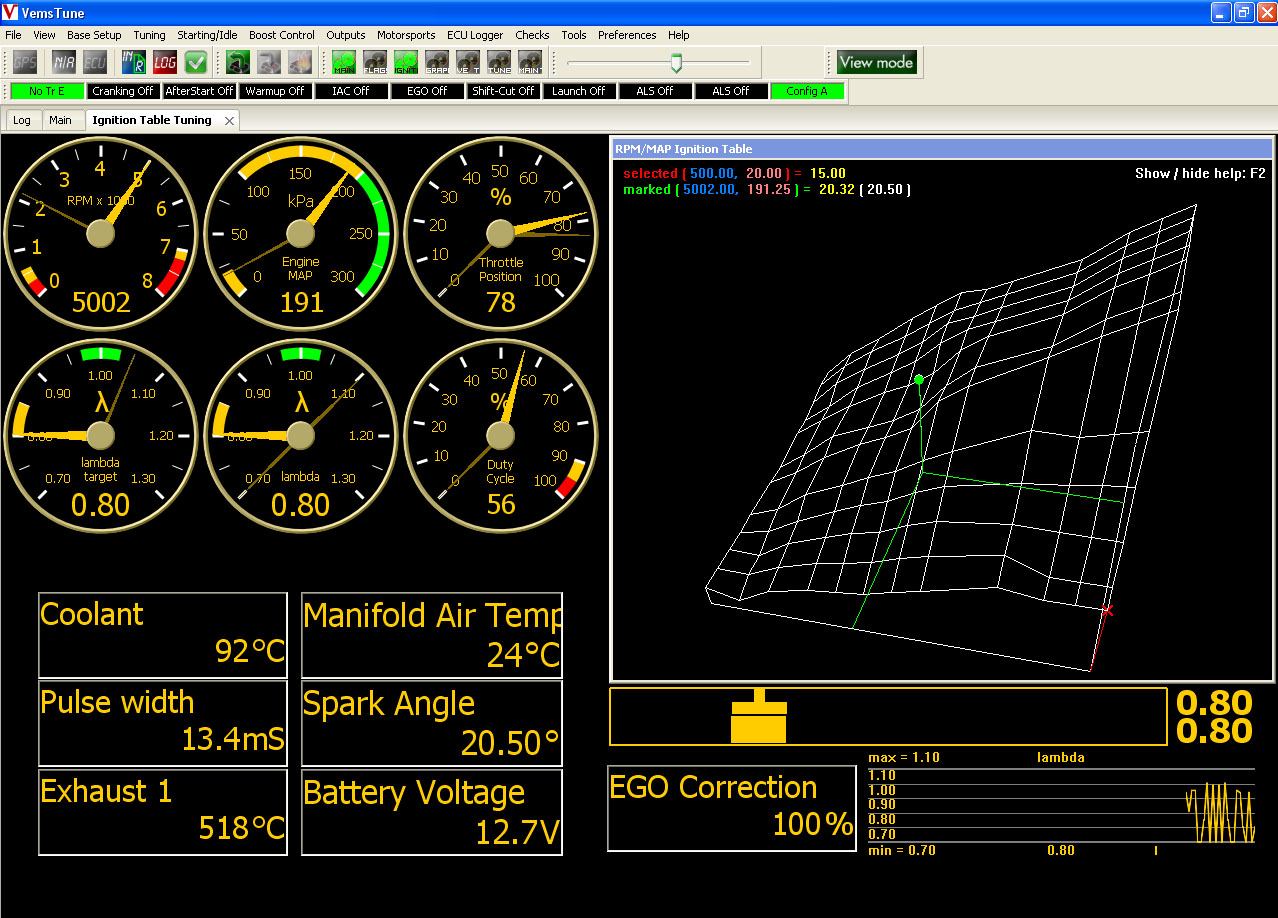Click the GPS toolbar icon
The height and width of the screenshot is (918, 1278).
[25, 62]
